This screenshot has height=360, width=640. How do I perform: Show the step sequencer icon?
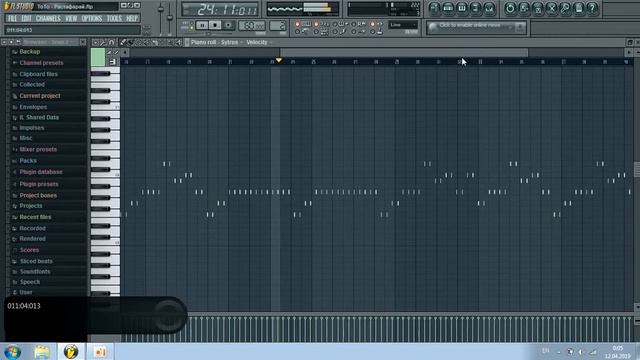(x=448, y=8)
